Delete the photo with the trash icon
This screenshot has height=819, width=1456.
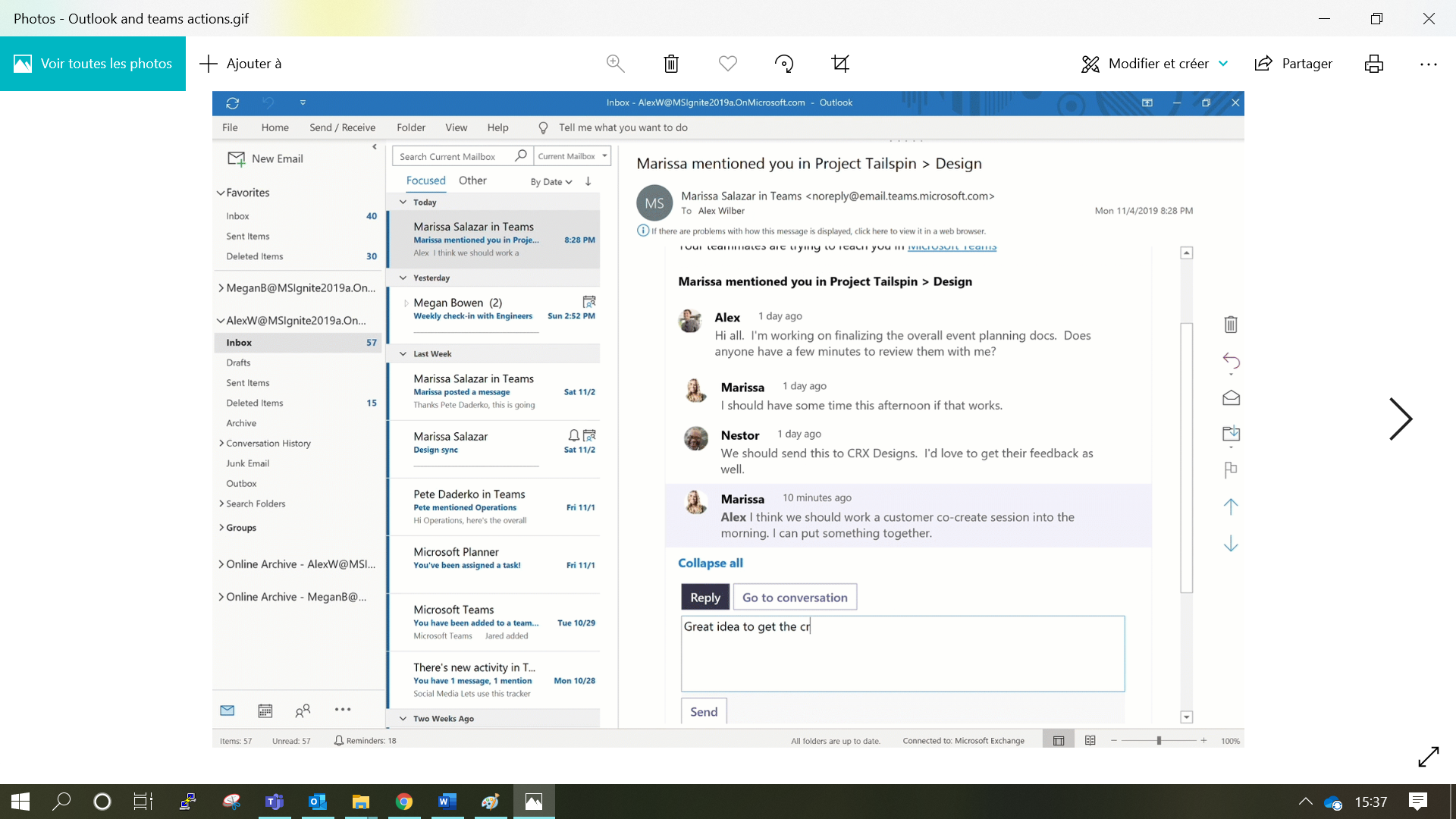[671, 64]
